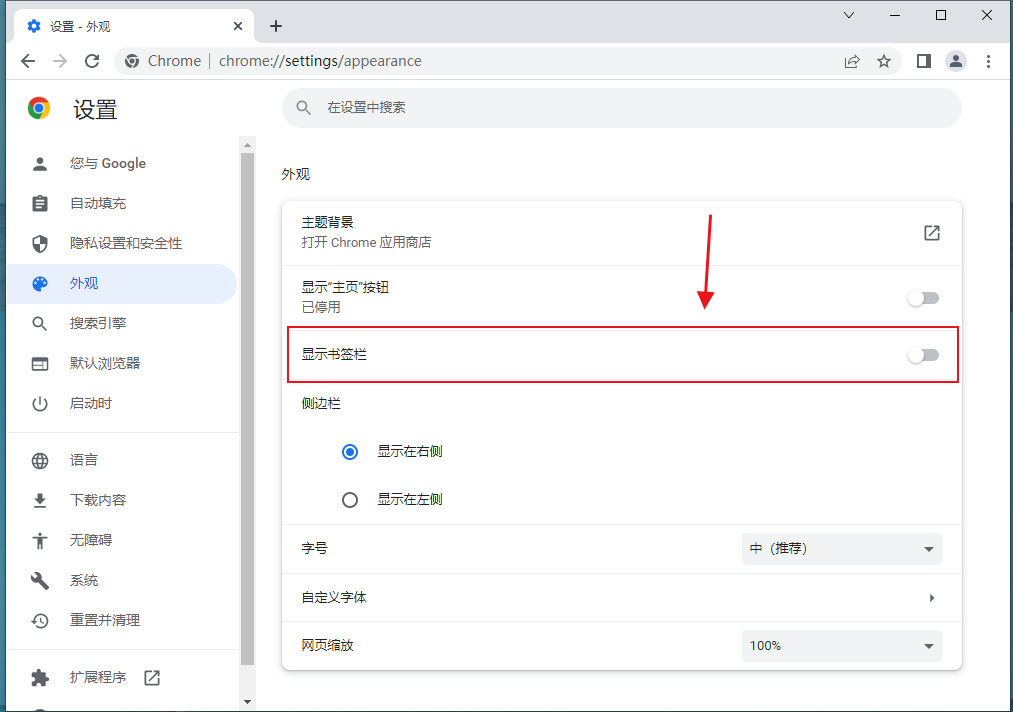1013x712 pixels.
Task: Select the 显示在右侧 radio button
Action: (350, 452)
